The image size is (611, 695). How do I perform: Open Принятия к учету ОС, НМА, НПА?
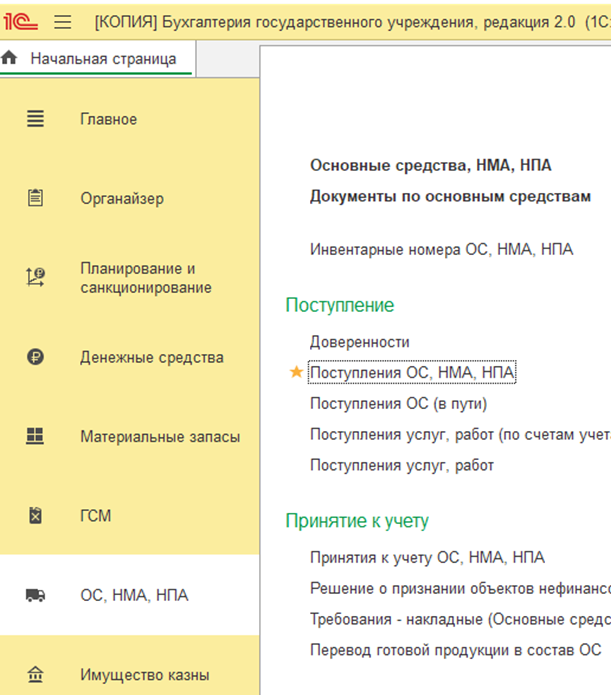(x=427, y=557)
